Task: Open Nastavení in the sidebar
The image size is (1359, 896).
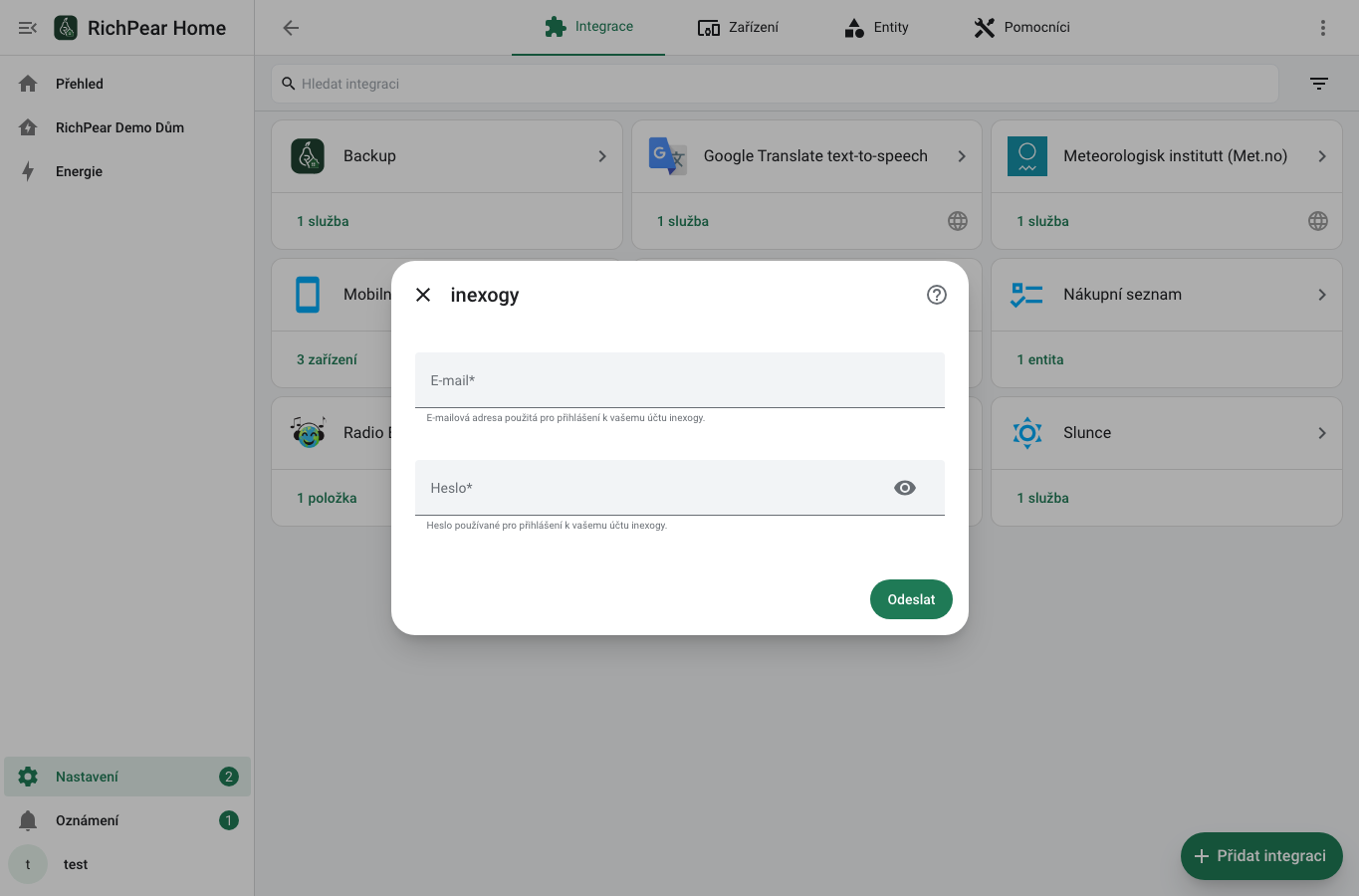Action: point(127,777)
